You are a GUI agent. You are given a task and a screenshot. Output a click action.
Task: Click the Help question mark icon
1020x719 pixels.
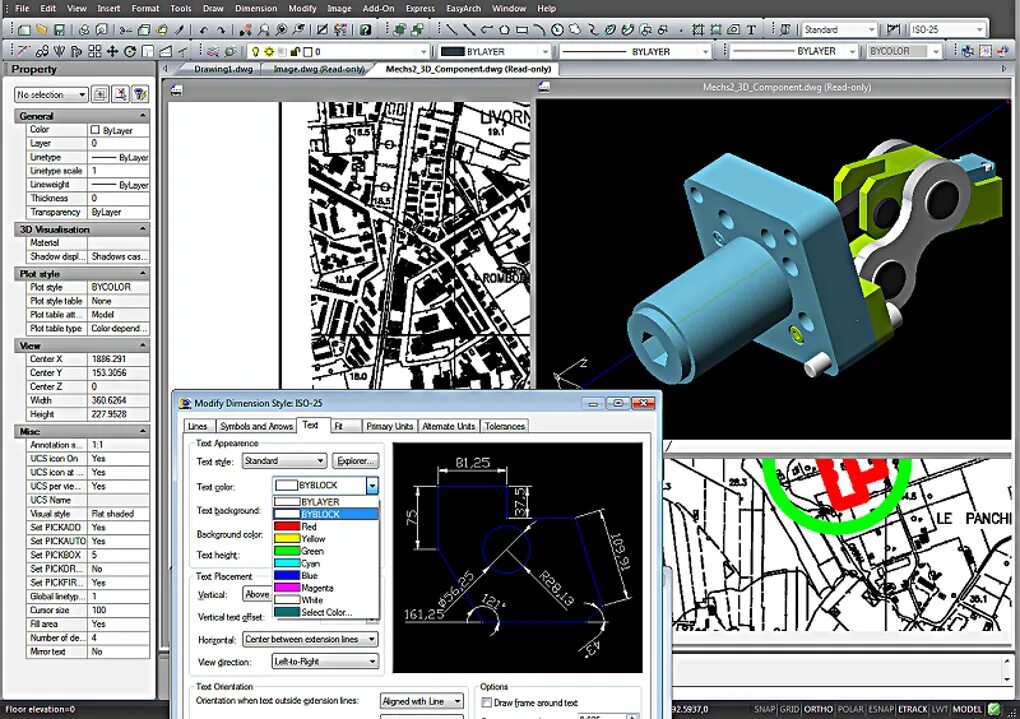[x=366, y=30]
